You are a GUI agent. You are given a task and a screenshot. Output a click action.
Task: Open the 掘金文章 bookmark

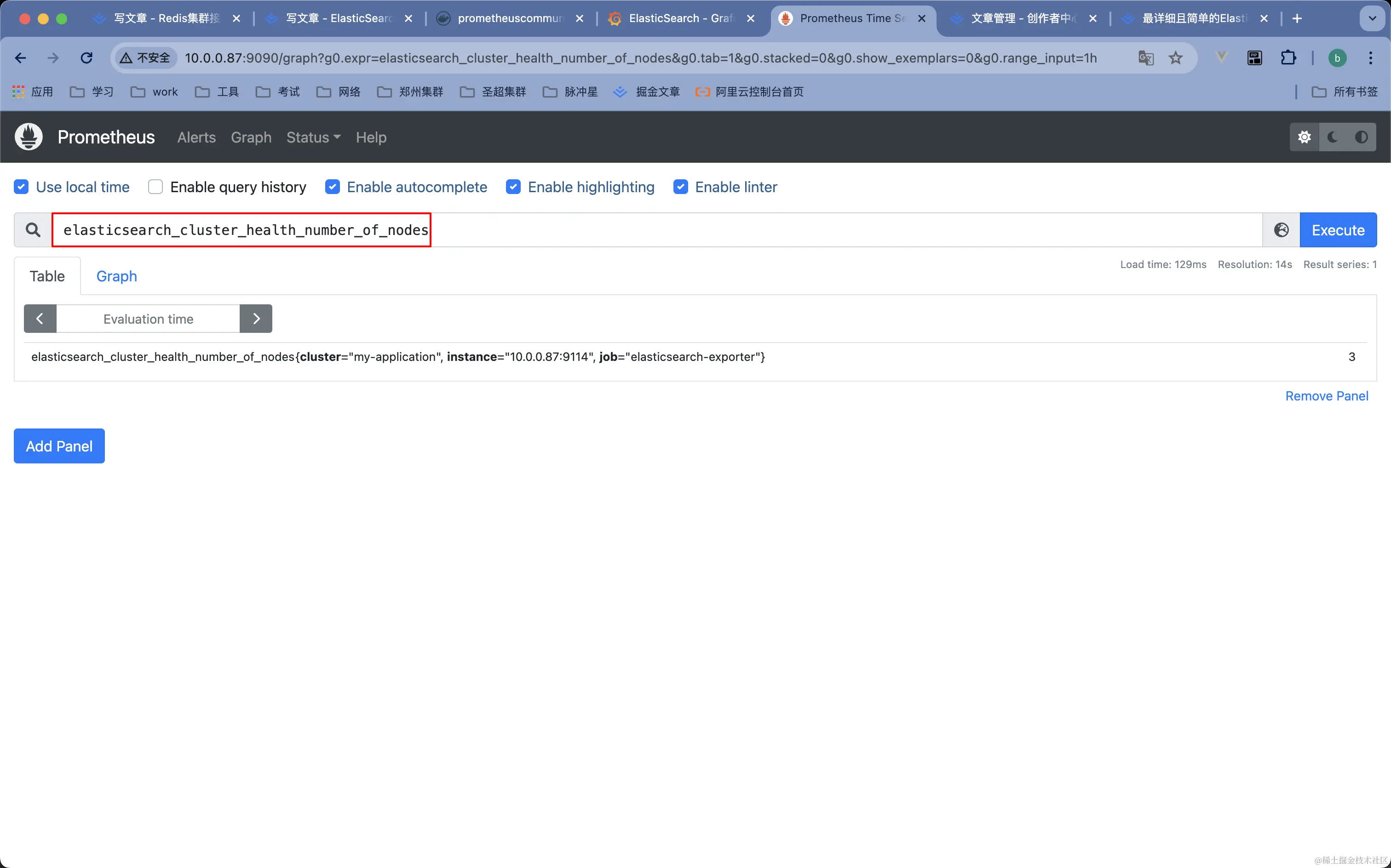[647, 92]
